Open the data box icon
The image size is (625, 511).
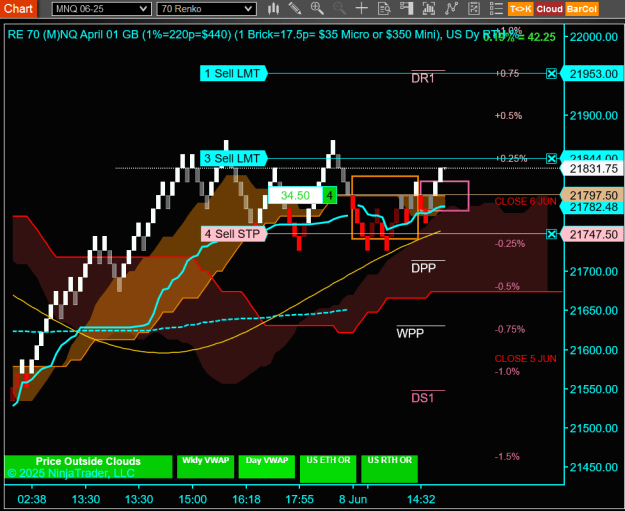384,9
